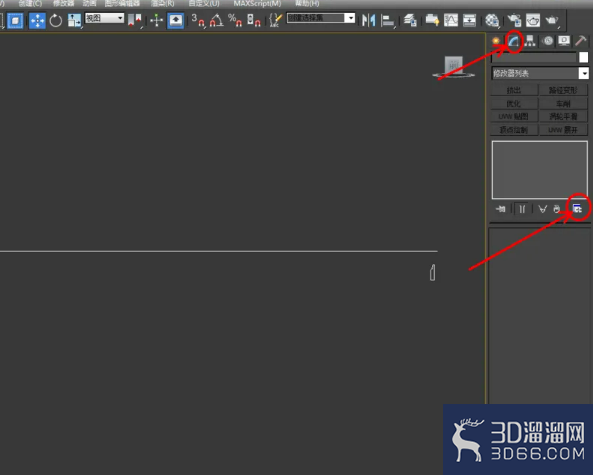This screenshot has width=593, height=475.
Task: Open the 创建(C) menu
Action: click(30, 3)
